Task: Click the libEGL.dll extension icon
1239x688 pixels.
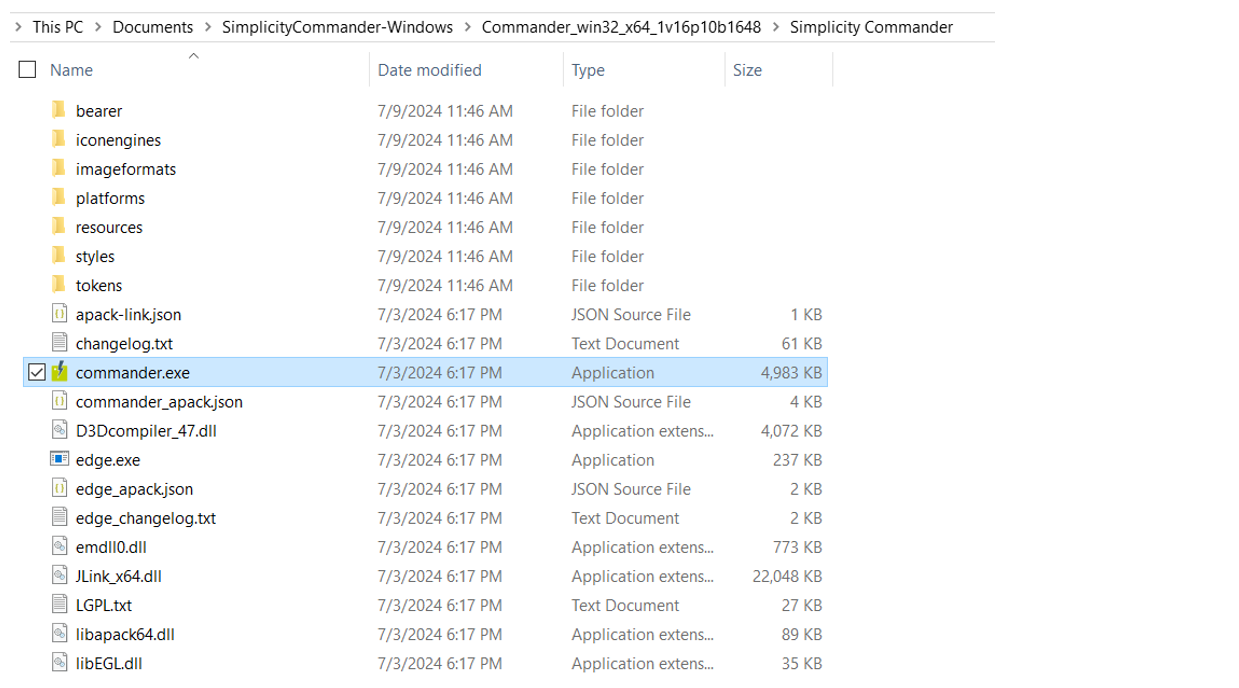Action: click(x=60, y=663)
